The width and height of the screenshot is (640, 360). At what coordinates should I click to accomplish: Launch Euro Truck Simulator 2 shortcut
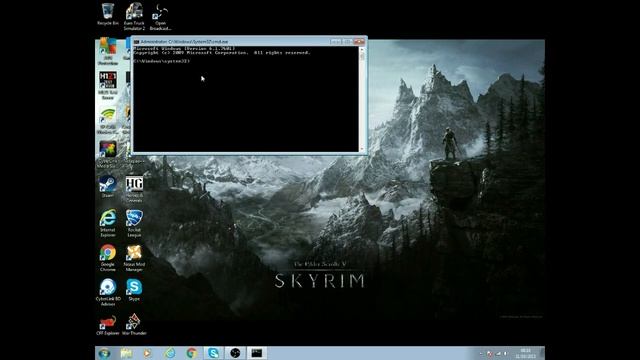[x=134, y=16]
